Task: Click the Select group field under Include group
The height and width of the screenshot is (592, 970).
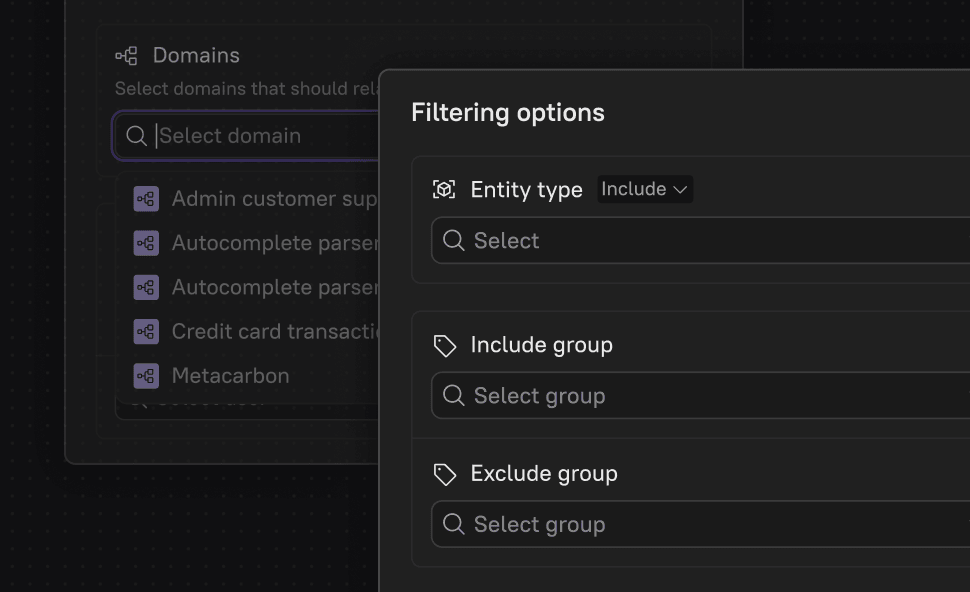Action: [600, 395]
